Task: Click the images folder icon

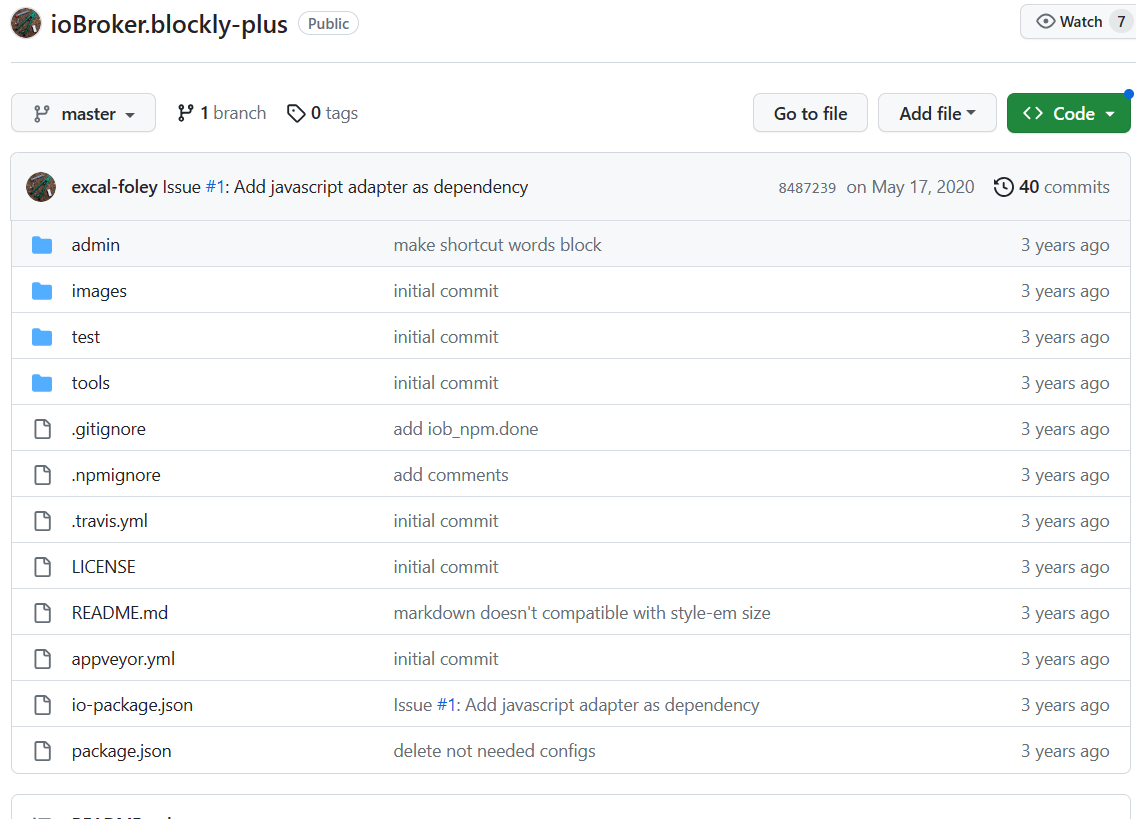Action: coord(42,291)
